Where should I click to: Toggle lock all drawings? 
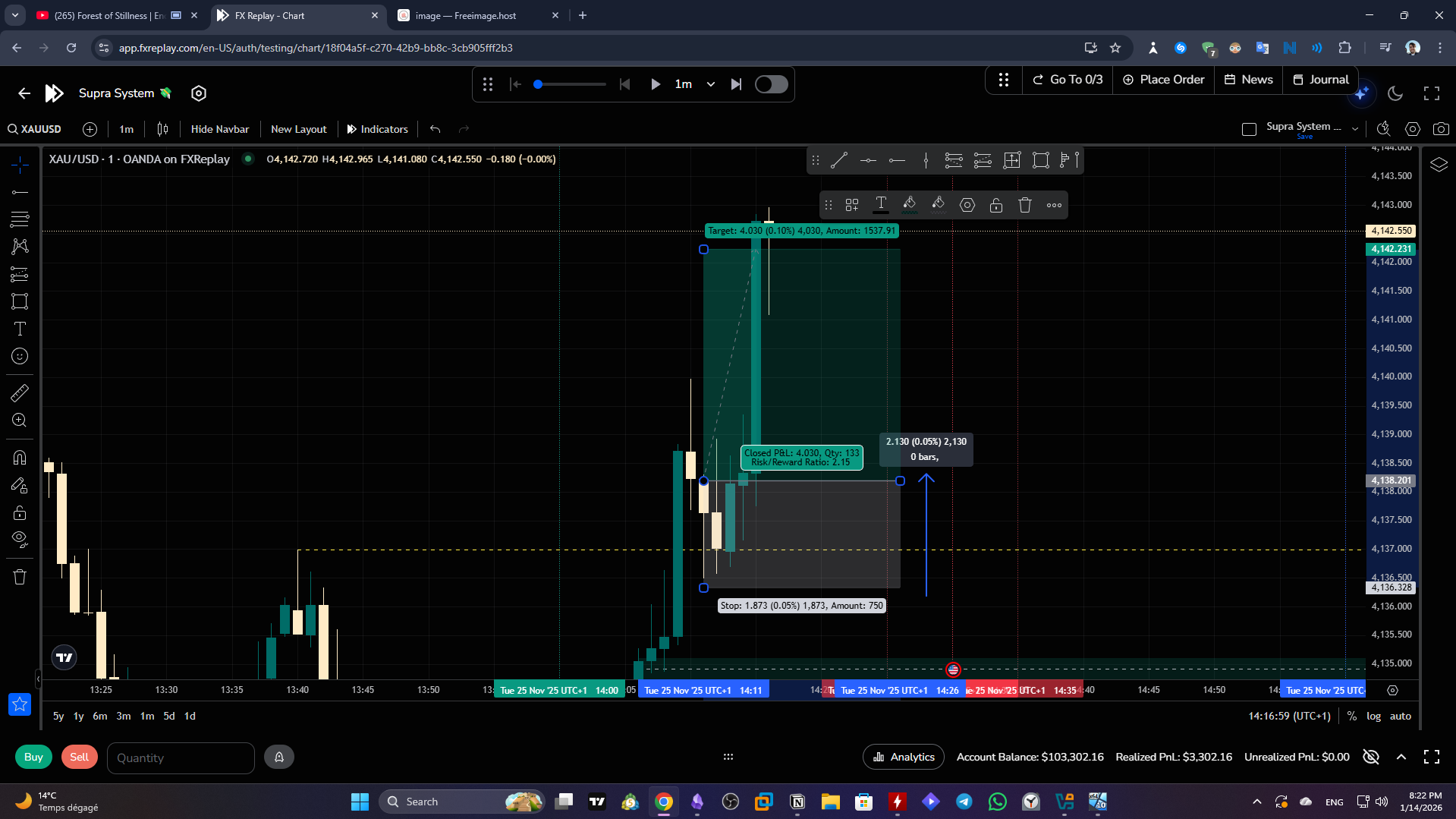point(20,513)
